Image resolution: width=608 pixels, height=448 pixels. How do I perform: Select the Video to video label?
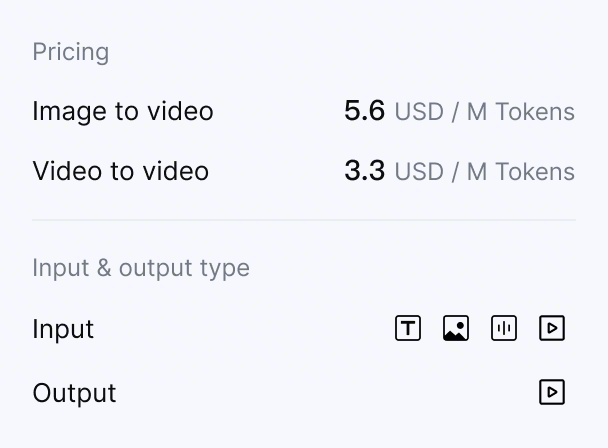click(x=121, y=171)
